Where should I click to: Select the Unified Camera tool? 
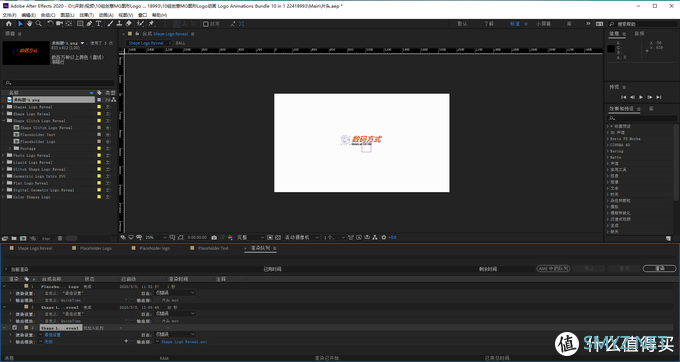pos(59,24)
